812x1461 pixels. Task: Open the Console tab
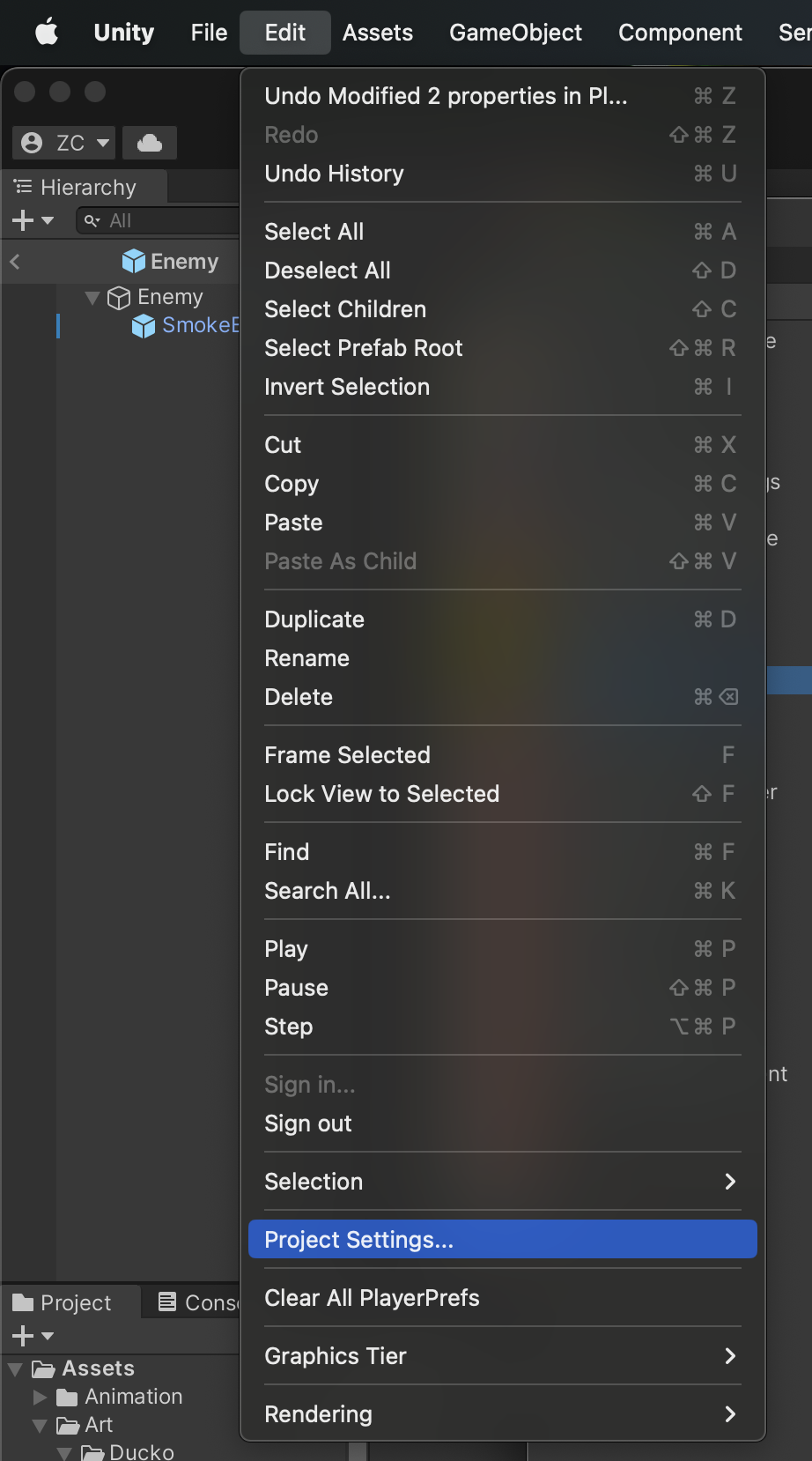point(199,1302)
